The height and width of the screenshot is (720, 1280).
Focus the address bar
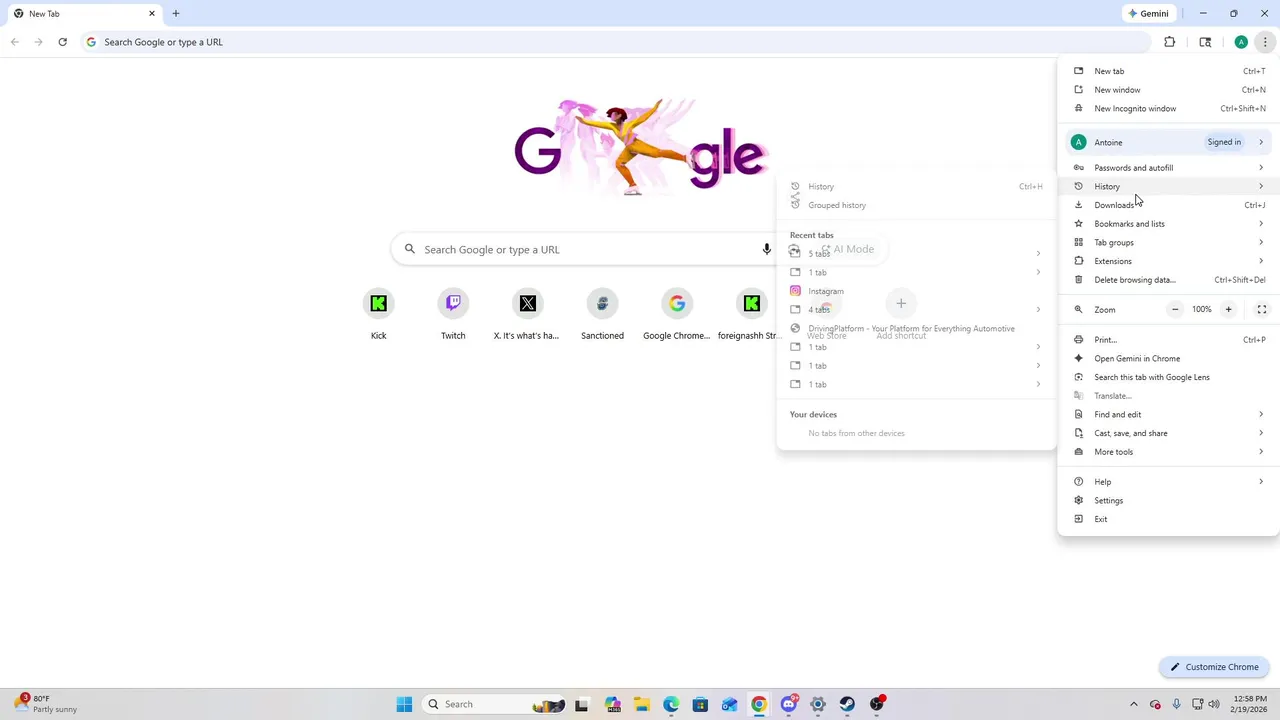point(615,42)
